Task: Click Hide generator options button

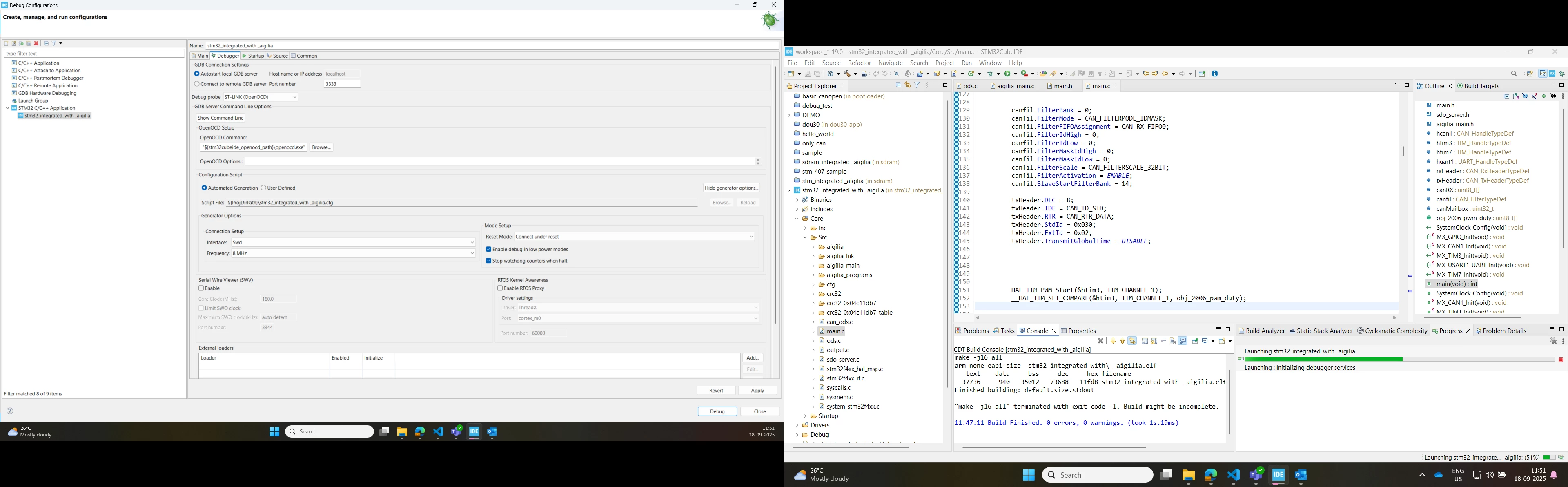Action: [x=732, y=188]
